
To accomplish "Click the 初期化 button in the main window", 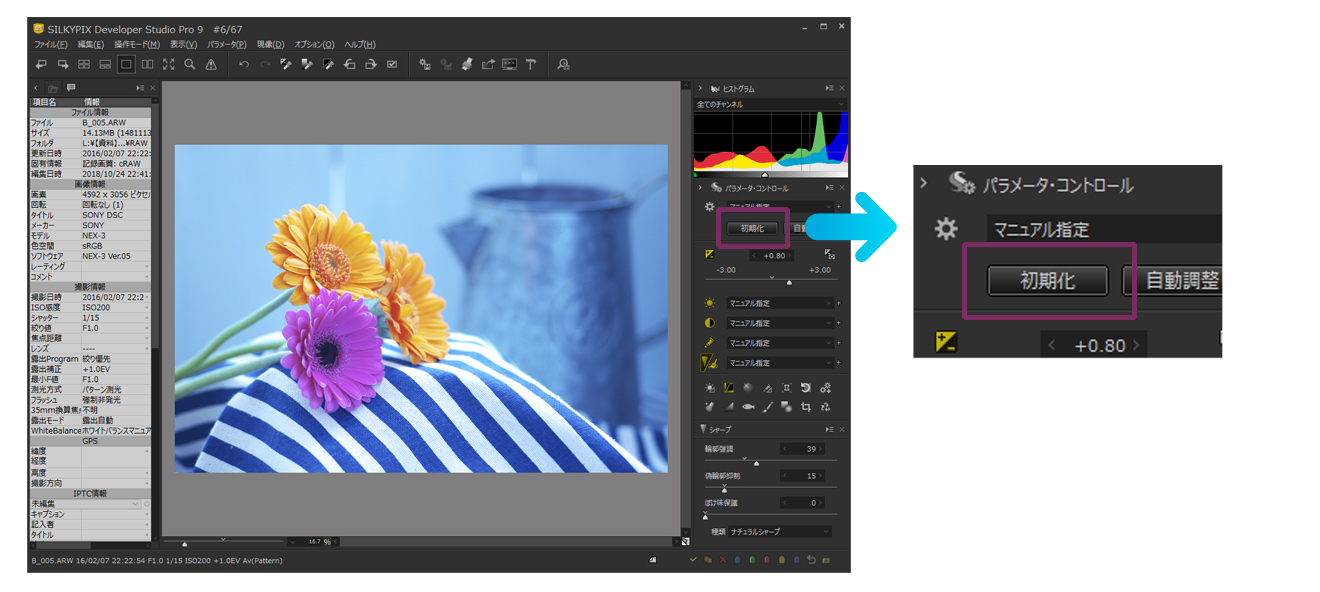I will click(752, 228).
